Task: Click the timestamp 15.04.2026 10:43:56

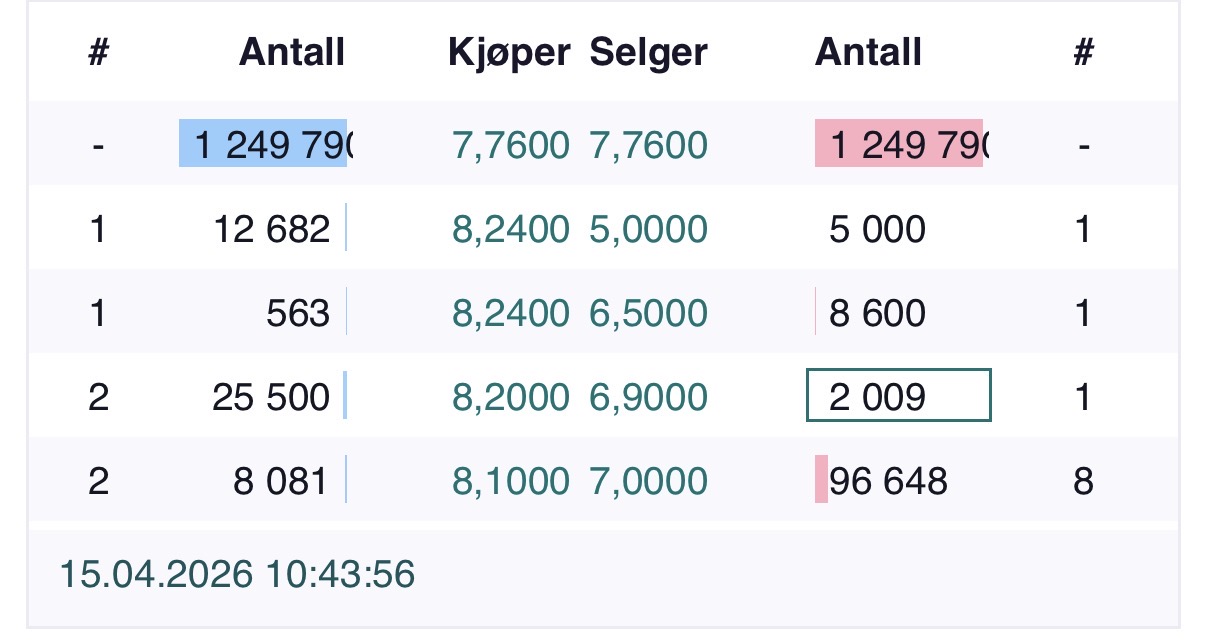Action: [x=237, y=575]
